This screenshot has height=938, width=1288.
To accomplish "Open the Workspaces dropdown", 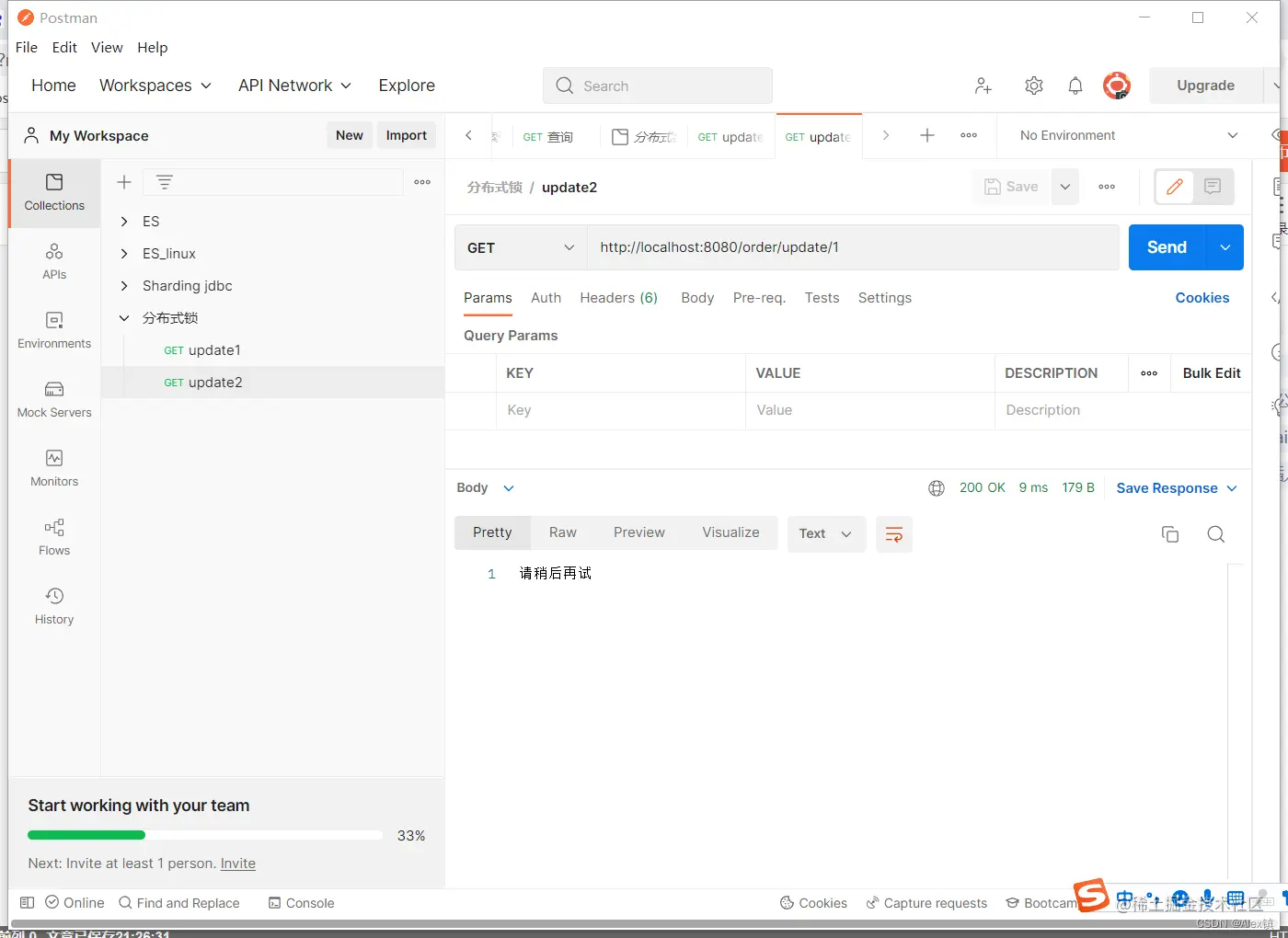I will coord(155,86).
